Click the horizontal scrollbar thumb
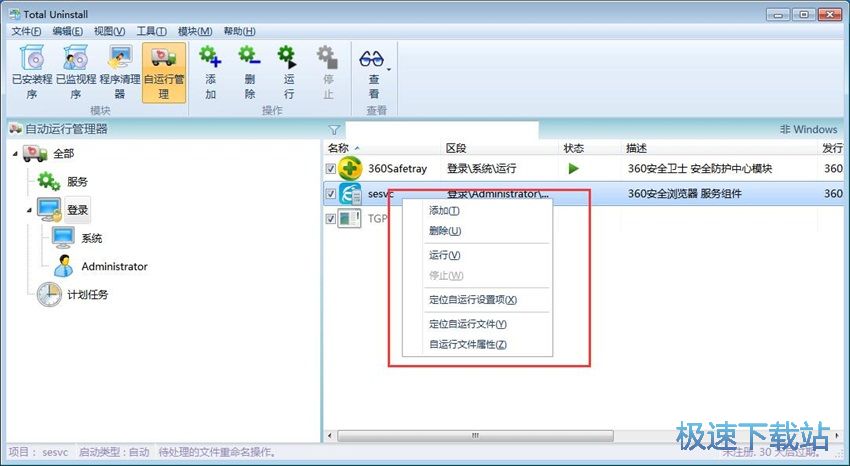Image resolution: width=850 pixels, height=466 pixels. pos(475,436)
